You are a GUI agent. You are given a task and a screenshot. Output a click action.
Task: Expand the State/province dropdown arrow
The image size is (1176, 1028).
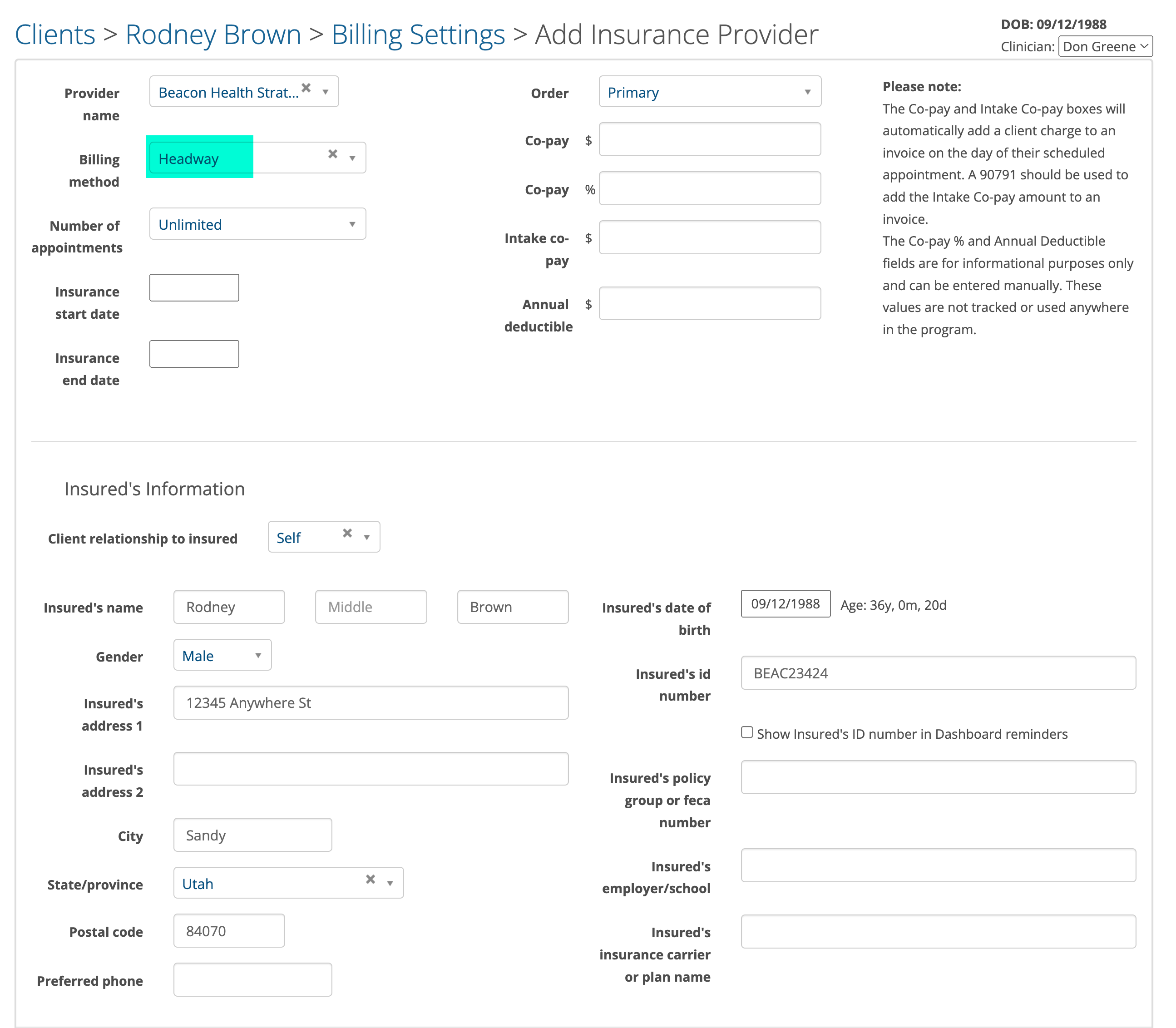coord(390,884)
